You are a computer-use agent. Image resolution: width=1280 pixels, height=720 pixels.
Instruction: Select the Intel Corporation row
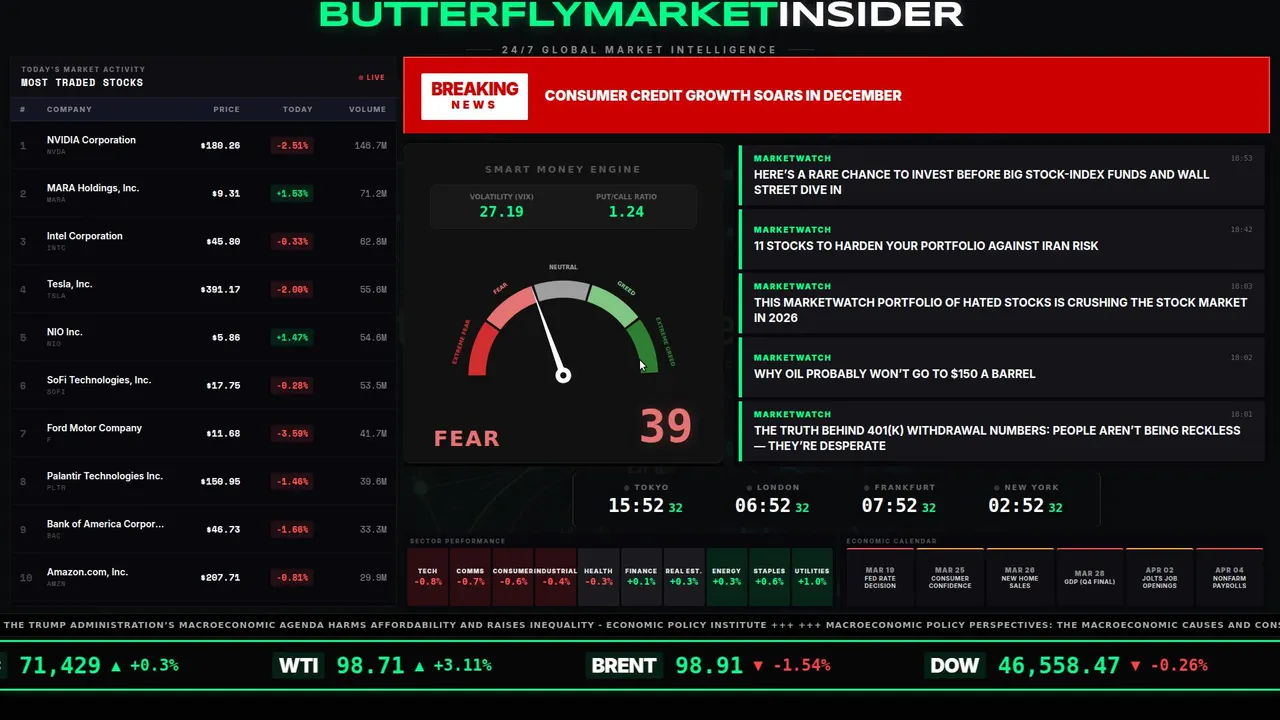click(x=204, y=241)
